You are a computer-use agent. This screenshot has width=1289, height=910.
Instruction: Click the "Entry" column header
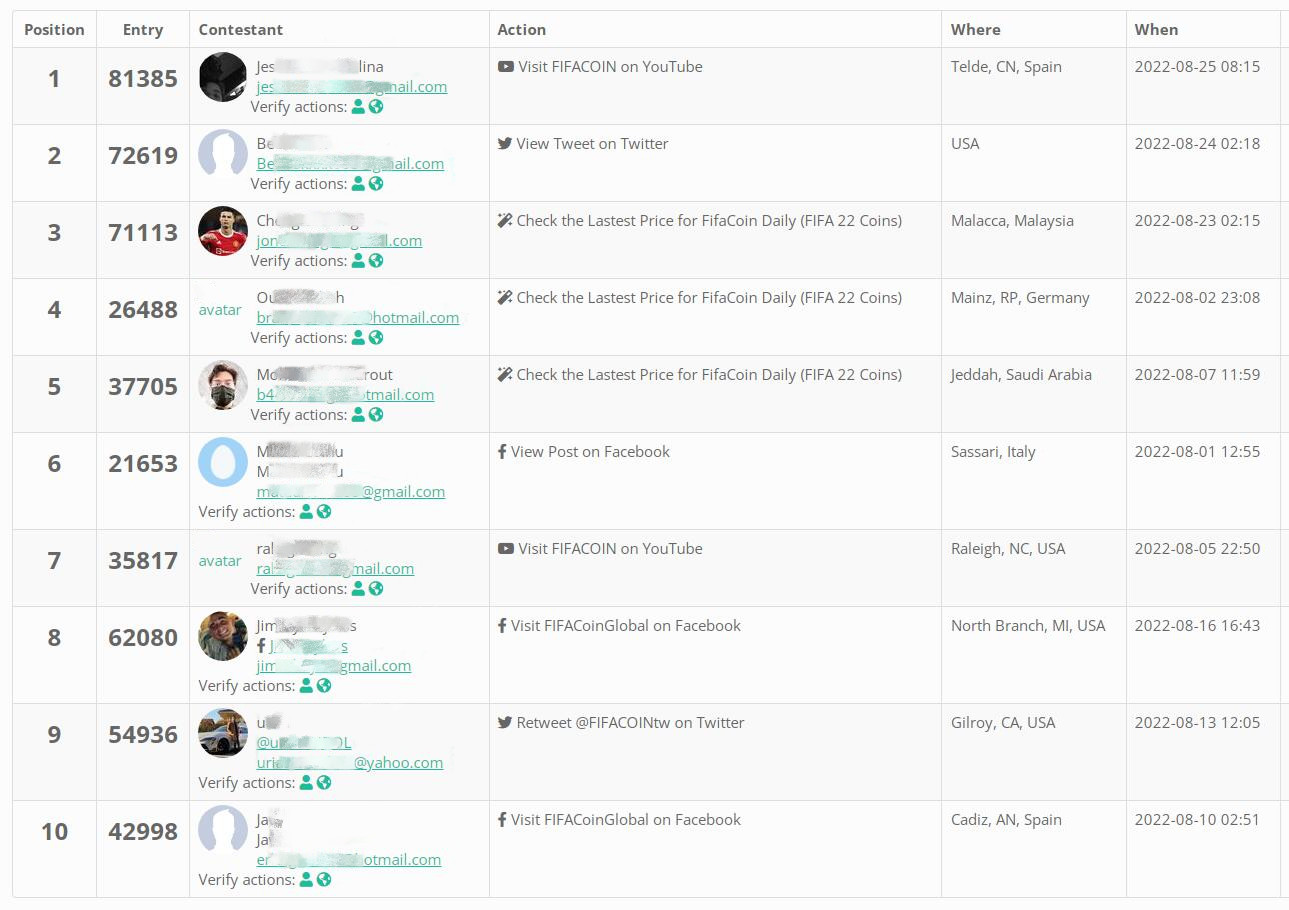coord(143,30)
